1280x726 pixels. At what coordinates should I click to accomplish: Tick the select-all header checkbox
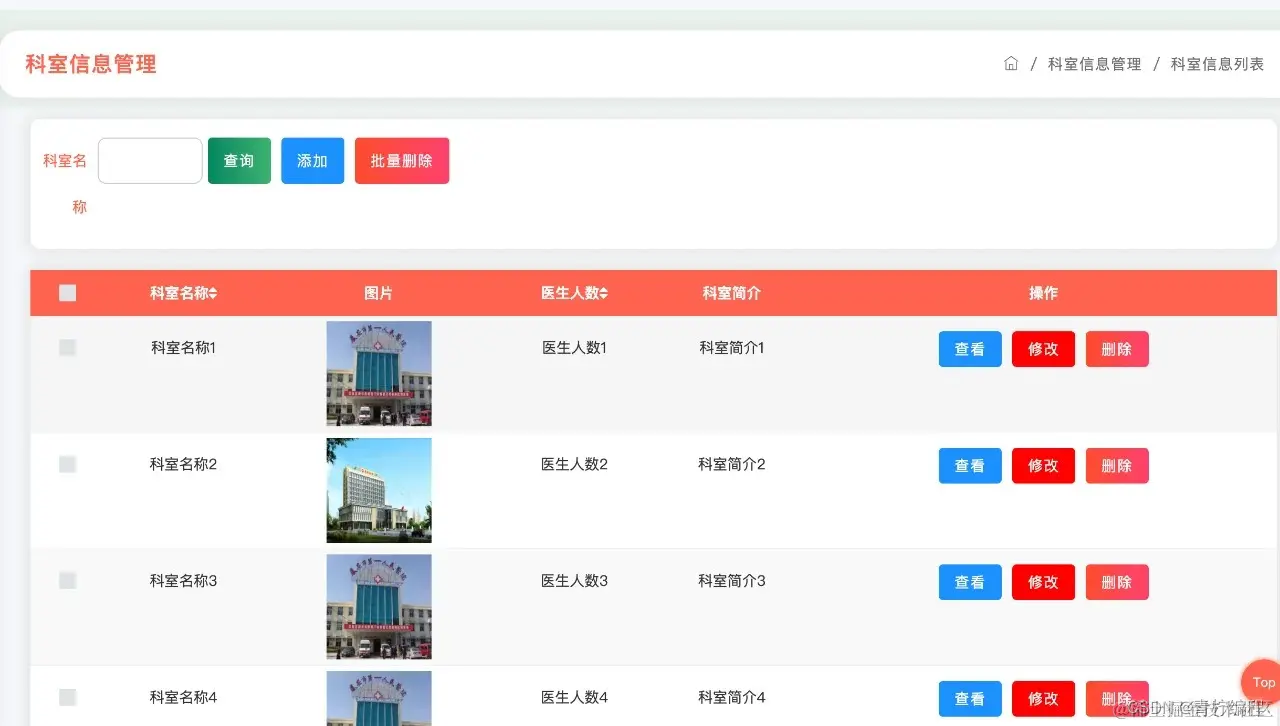(x=68, y=293)
